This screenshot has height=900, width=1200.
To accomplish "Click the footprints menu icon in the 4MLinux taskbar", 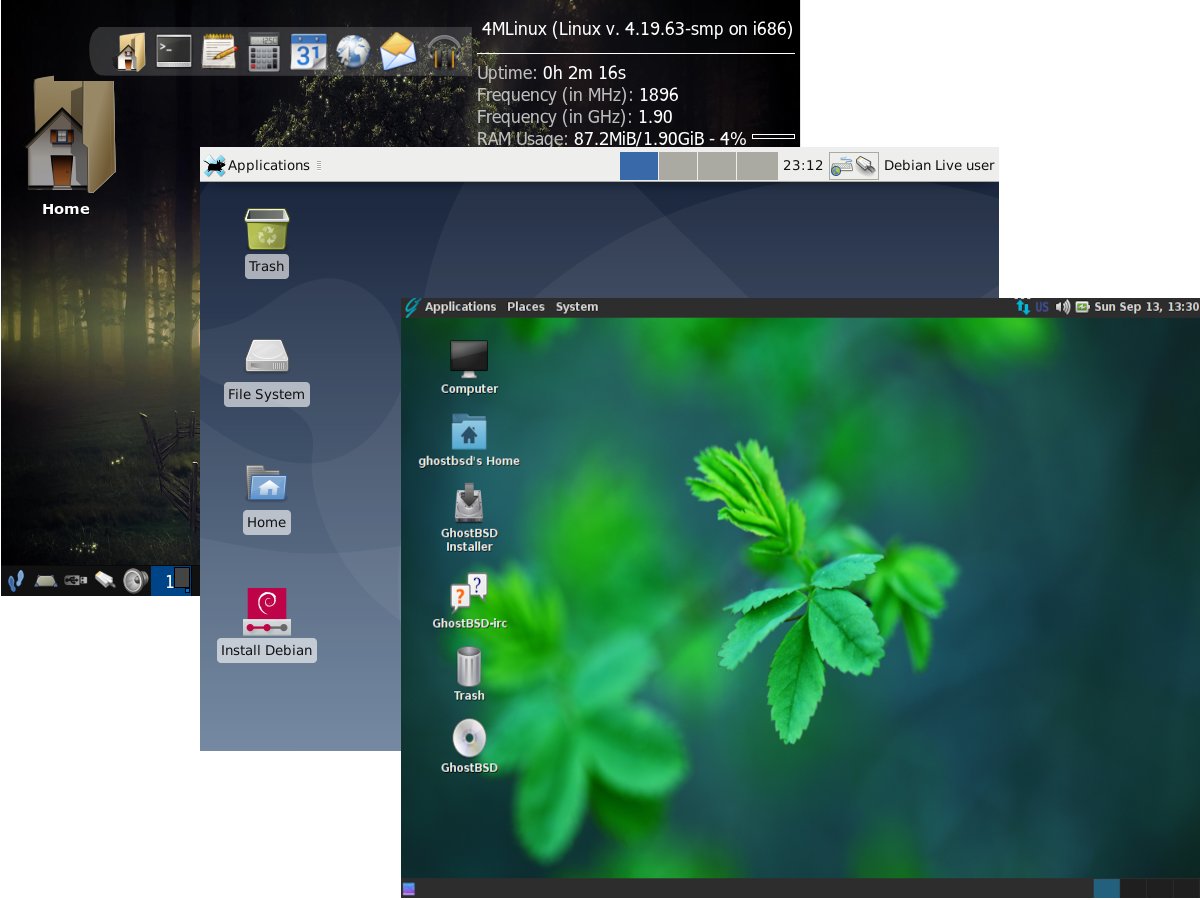I will point(15,580).
